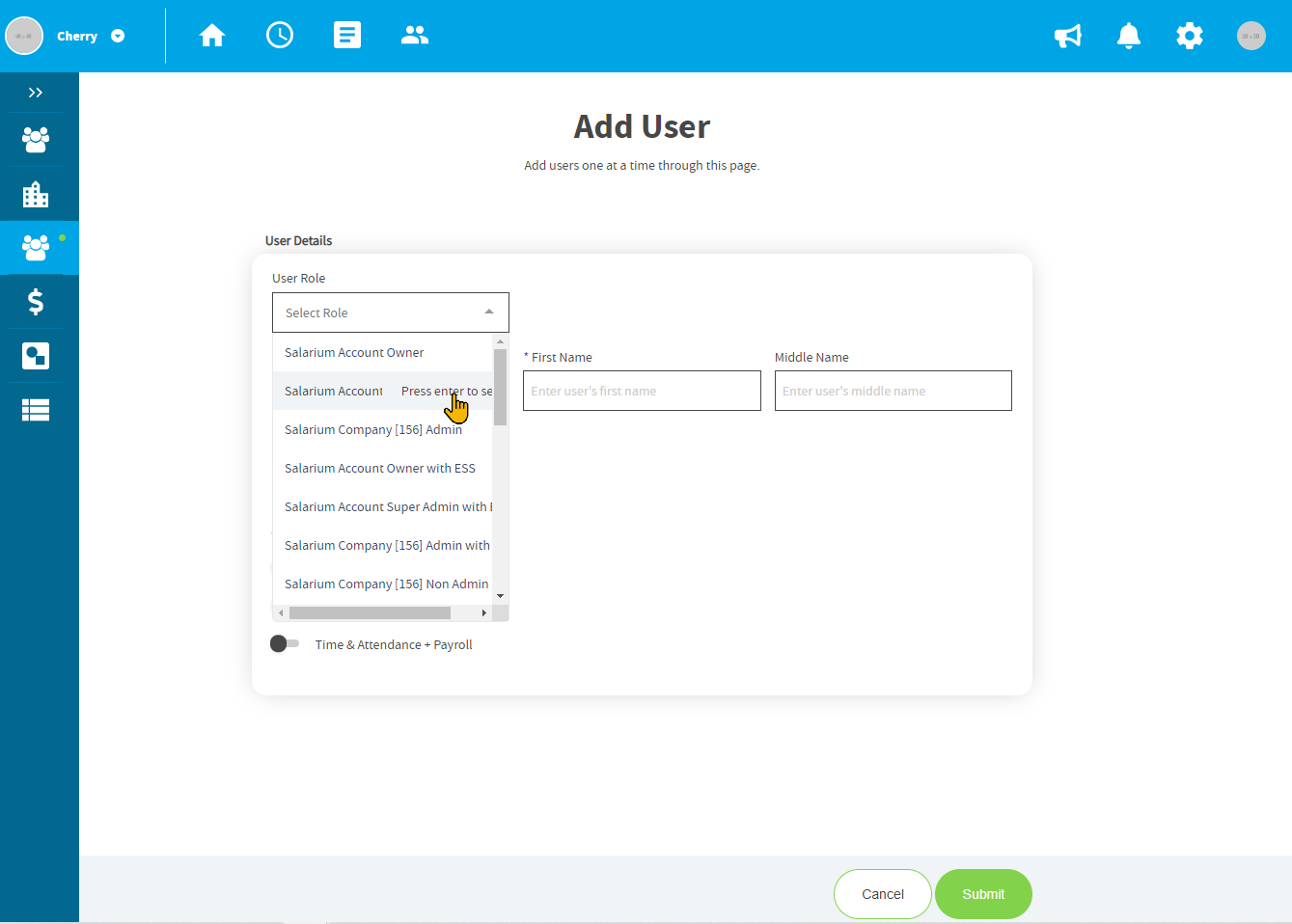
Task: Open the top employees group sidebar icon
Action: (36, 140)
